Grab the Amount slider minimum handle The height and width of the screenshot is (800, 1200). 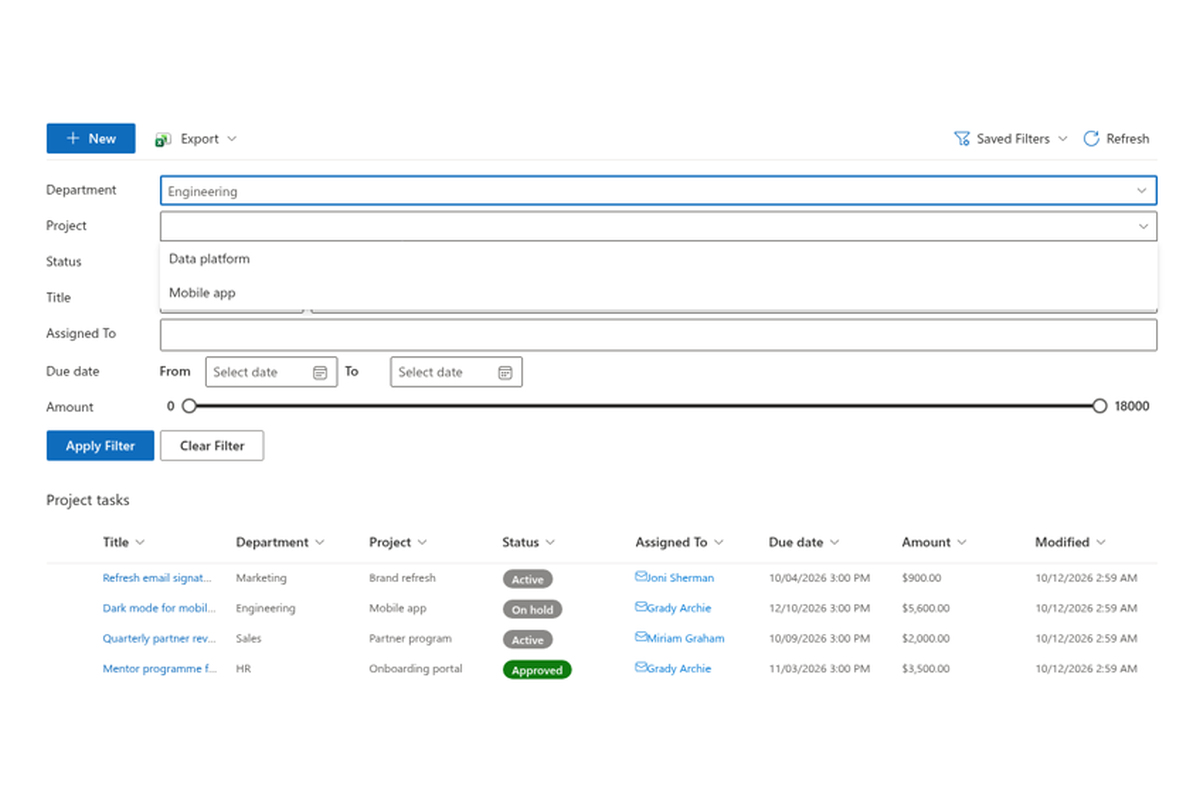click(x=189, y=406)
